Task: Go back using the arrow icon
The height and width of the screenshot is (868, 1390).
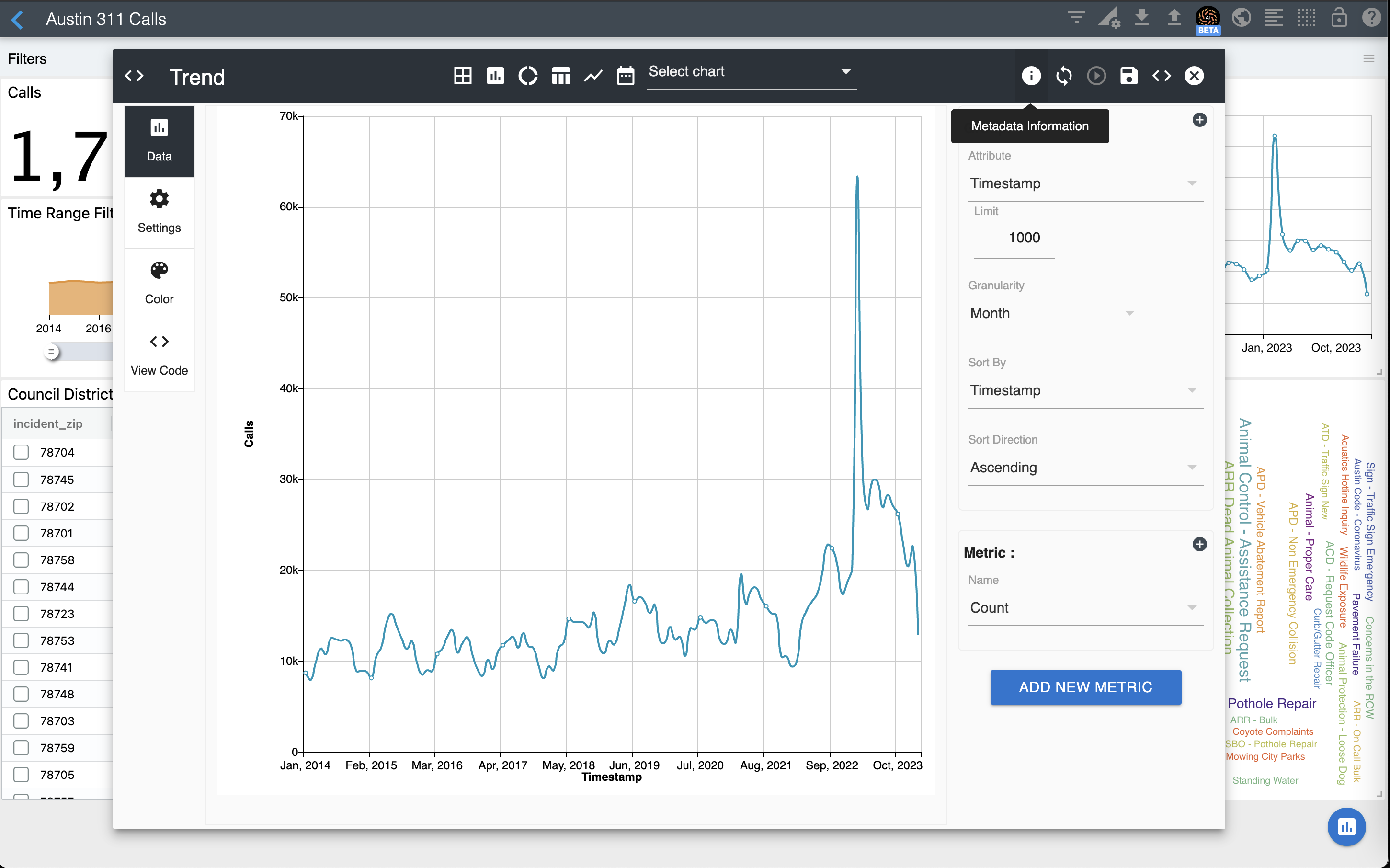Action: tap(18, 20)
